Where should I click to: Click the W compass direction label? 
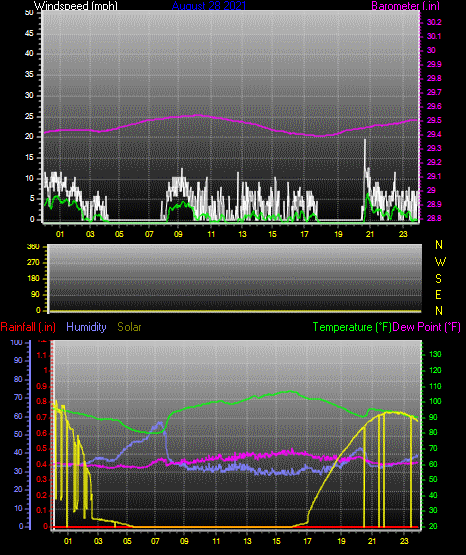440,262
